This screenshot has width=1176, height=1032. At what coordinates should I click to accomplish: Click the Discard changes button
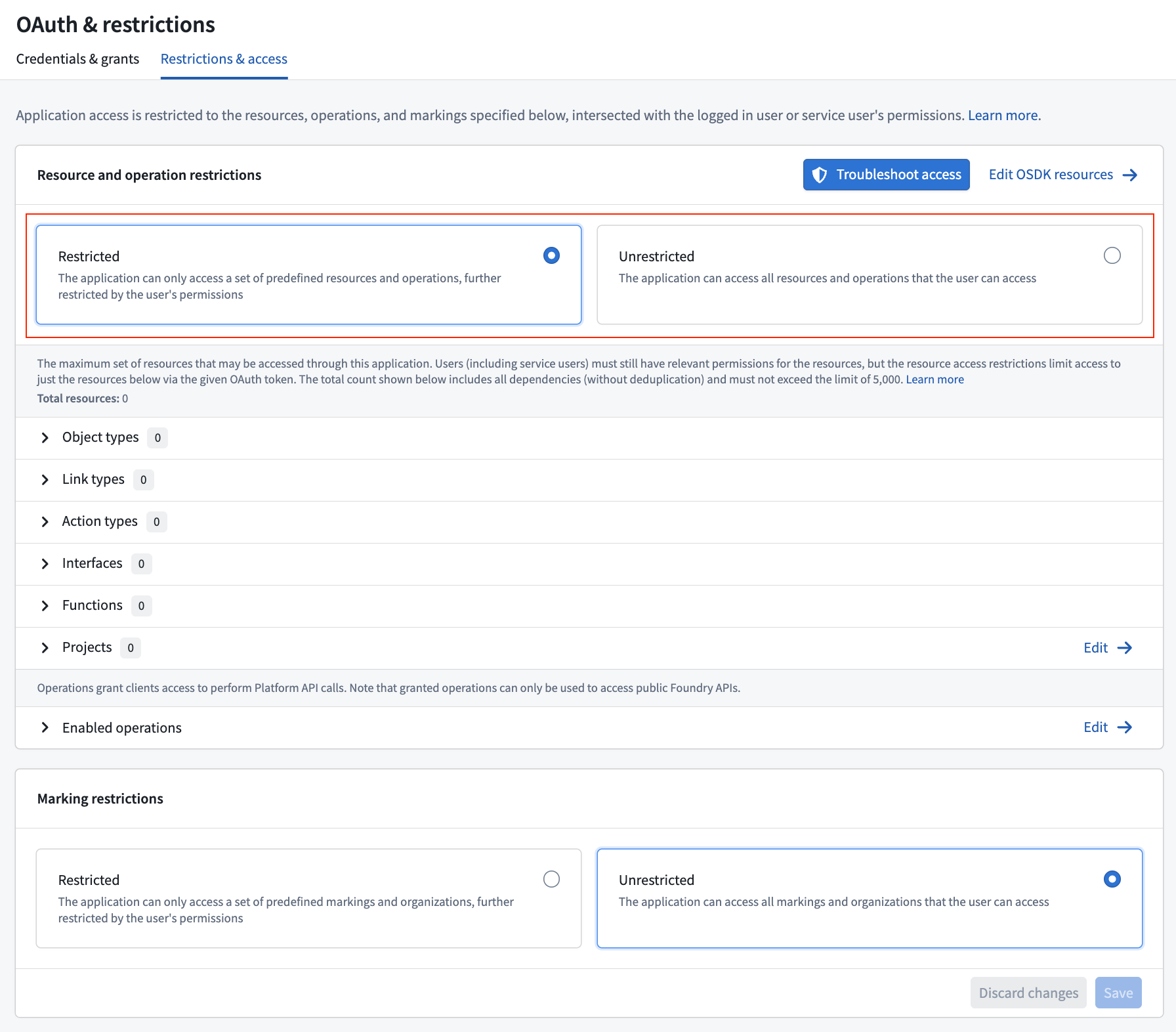click(1028, 993)
